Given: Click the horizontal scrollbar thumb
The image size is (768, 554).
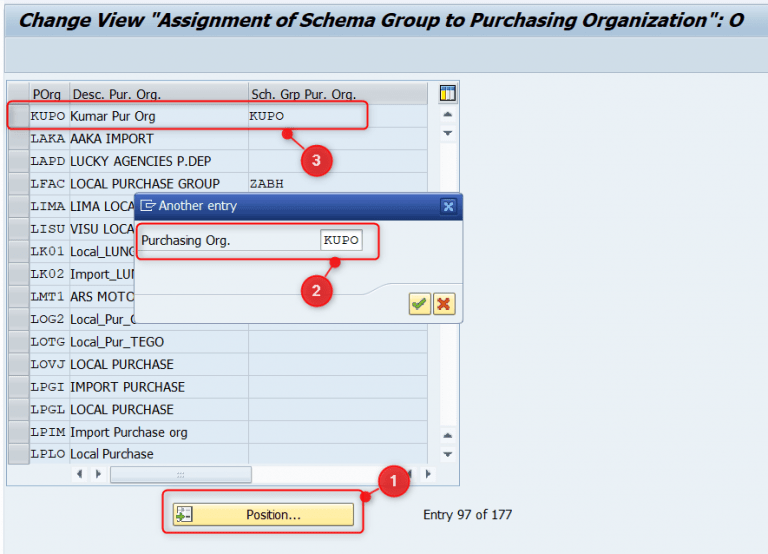Looking at the screenshot, I should (x=181, y=474).
